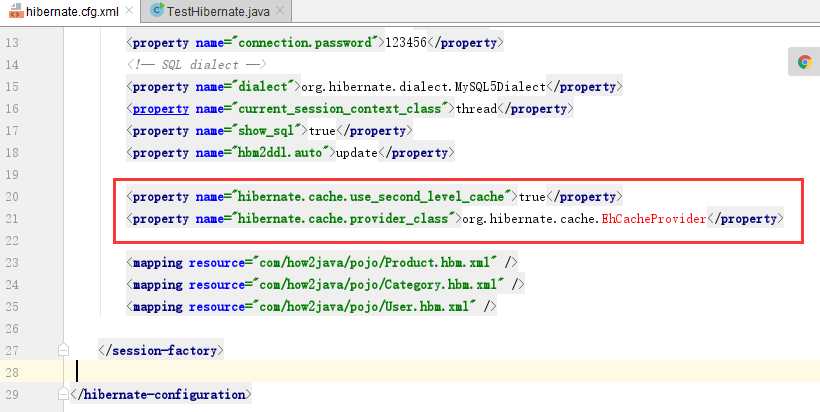This screenshot has width=820, height=412.
Task: Click the underlined property tag on line 16
Action: tap(161, 109)
